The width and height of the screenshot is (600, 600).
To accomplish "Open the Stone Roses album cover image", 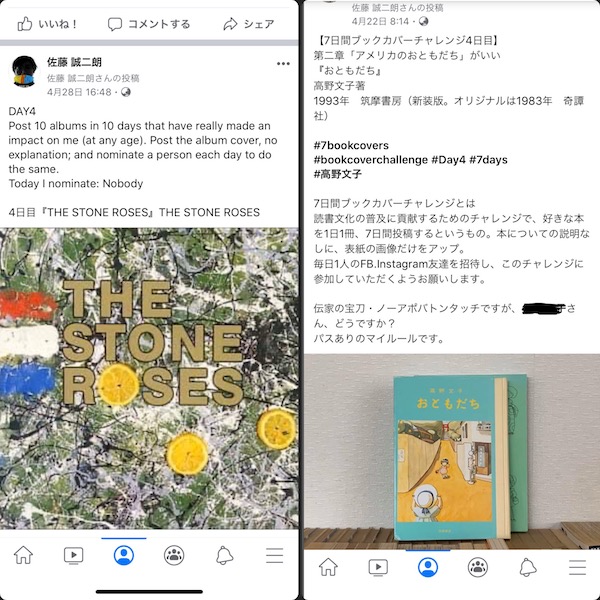I will [149, 378].
